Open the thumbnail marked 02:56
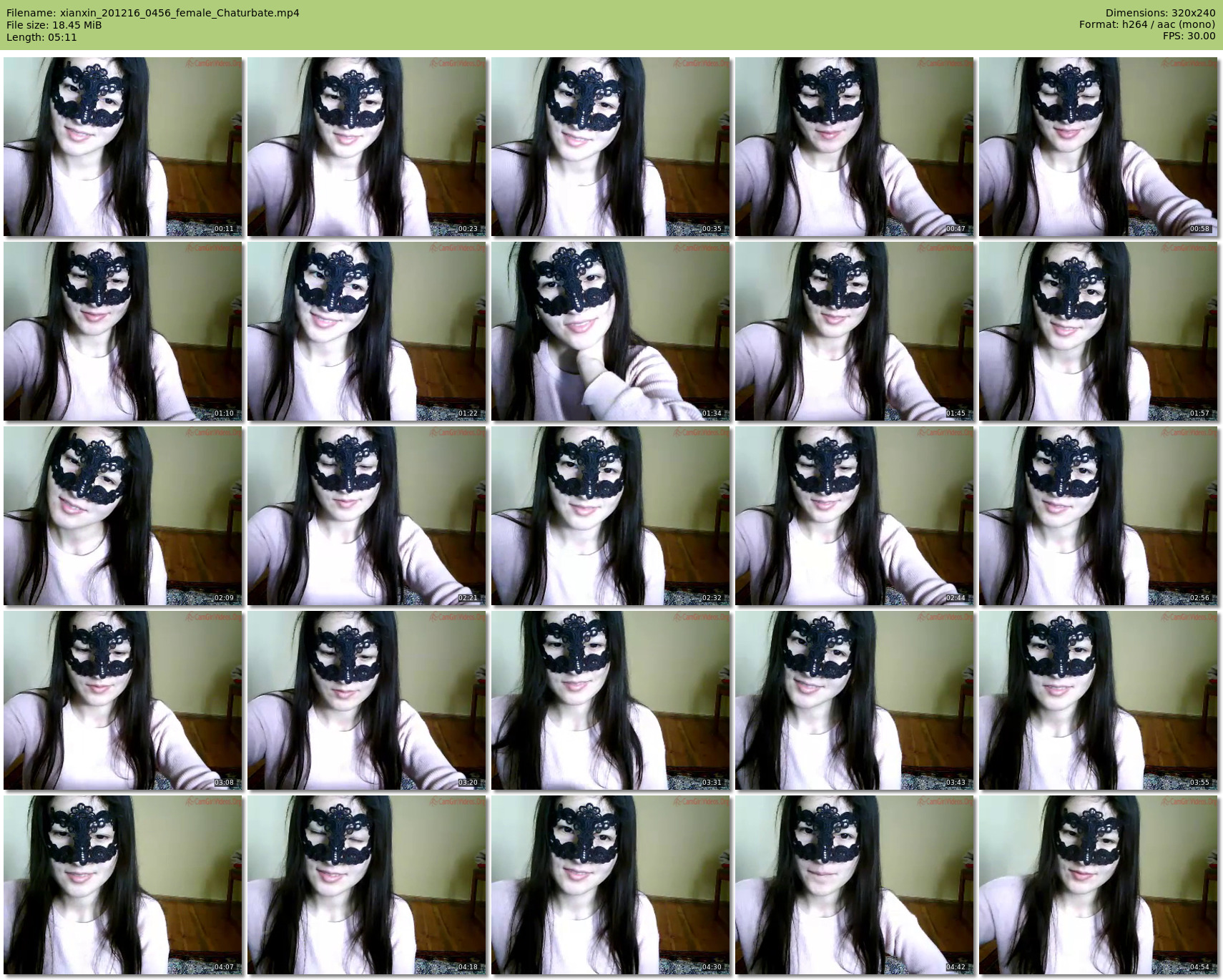1223x980 pixels. [x=1098, y=516]
